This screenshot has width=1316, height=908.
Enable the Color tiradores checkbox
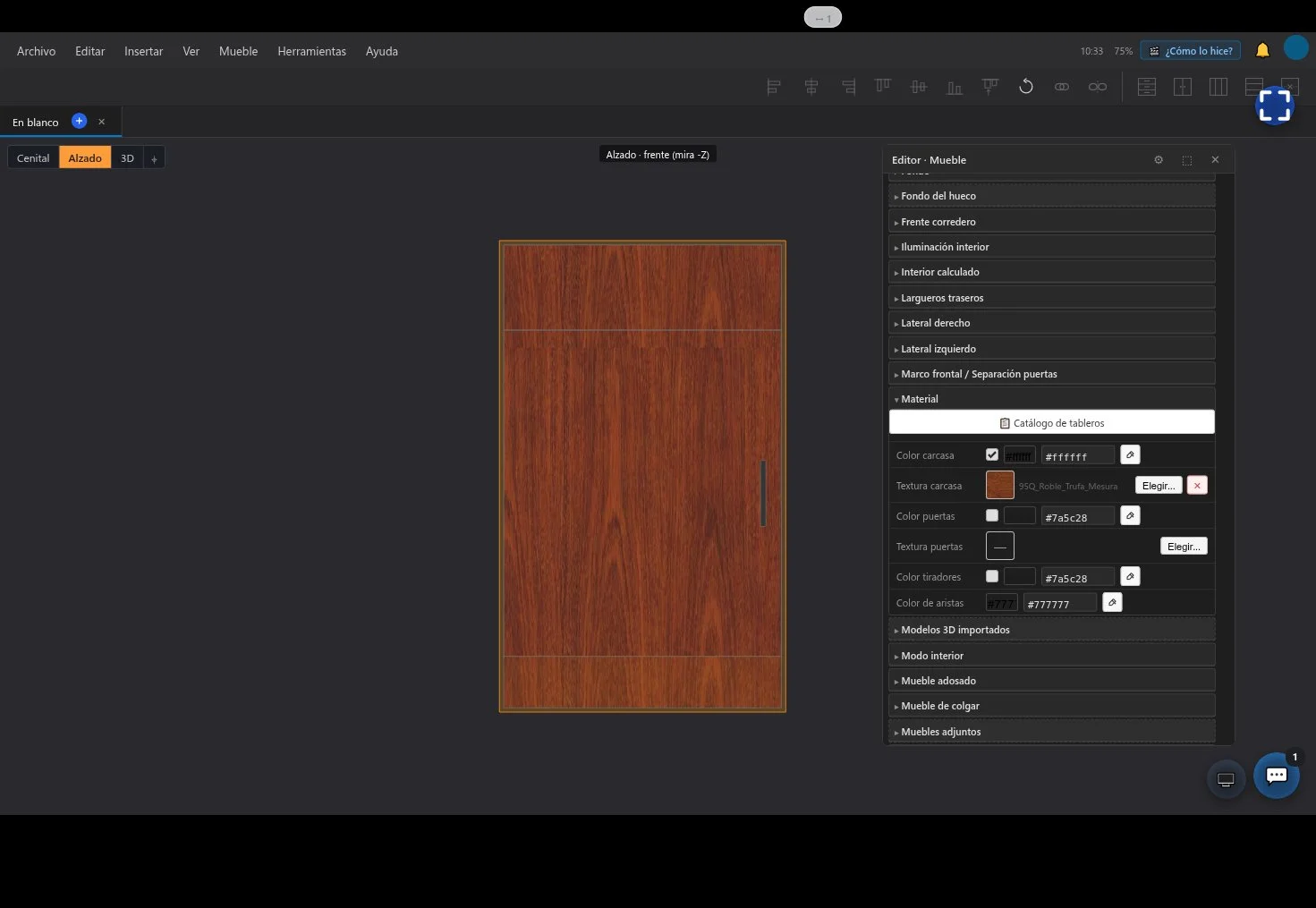[x=992, y=576]
